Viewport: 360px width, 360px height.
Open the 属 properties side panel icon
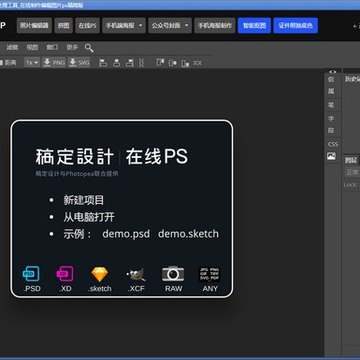[x=331, y=91]
